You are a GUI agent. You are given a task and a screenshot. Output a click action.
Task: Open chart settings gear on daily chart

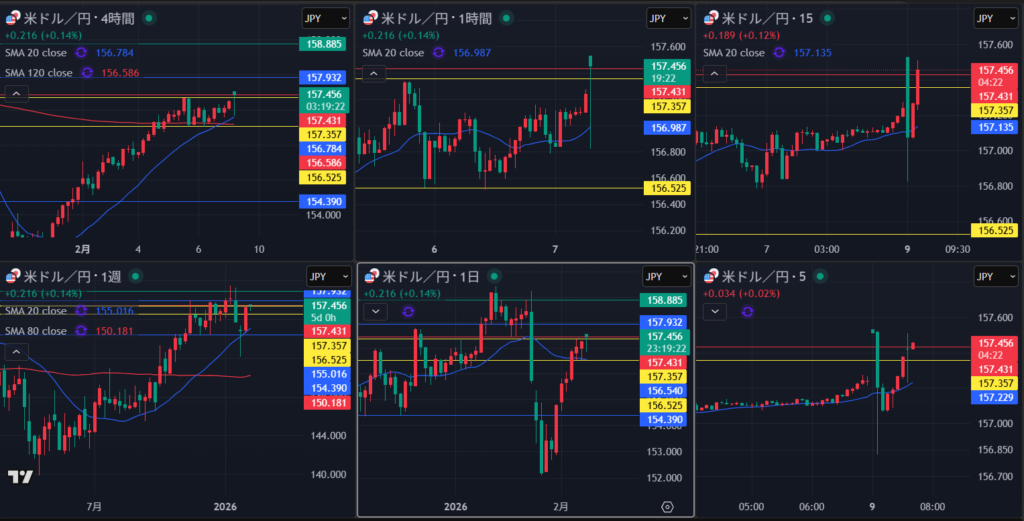(668, 507)
